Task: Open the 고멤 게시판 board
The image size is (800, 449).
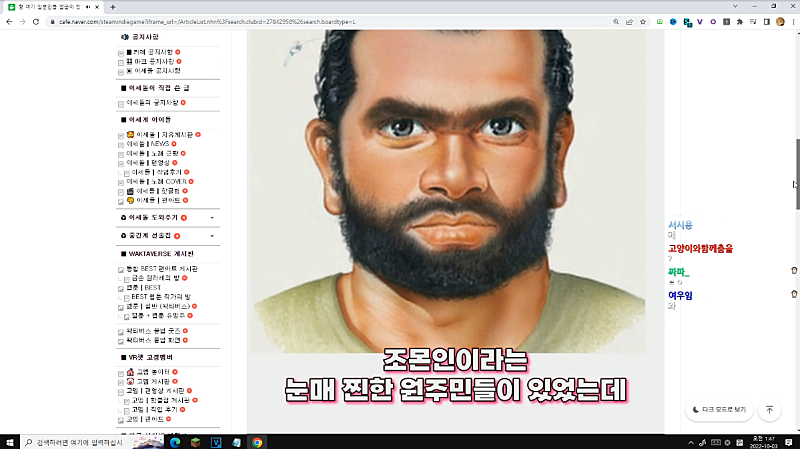Action: [x=153, y=381]
